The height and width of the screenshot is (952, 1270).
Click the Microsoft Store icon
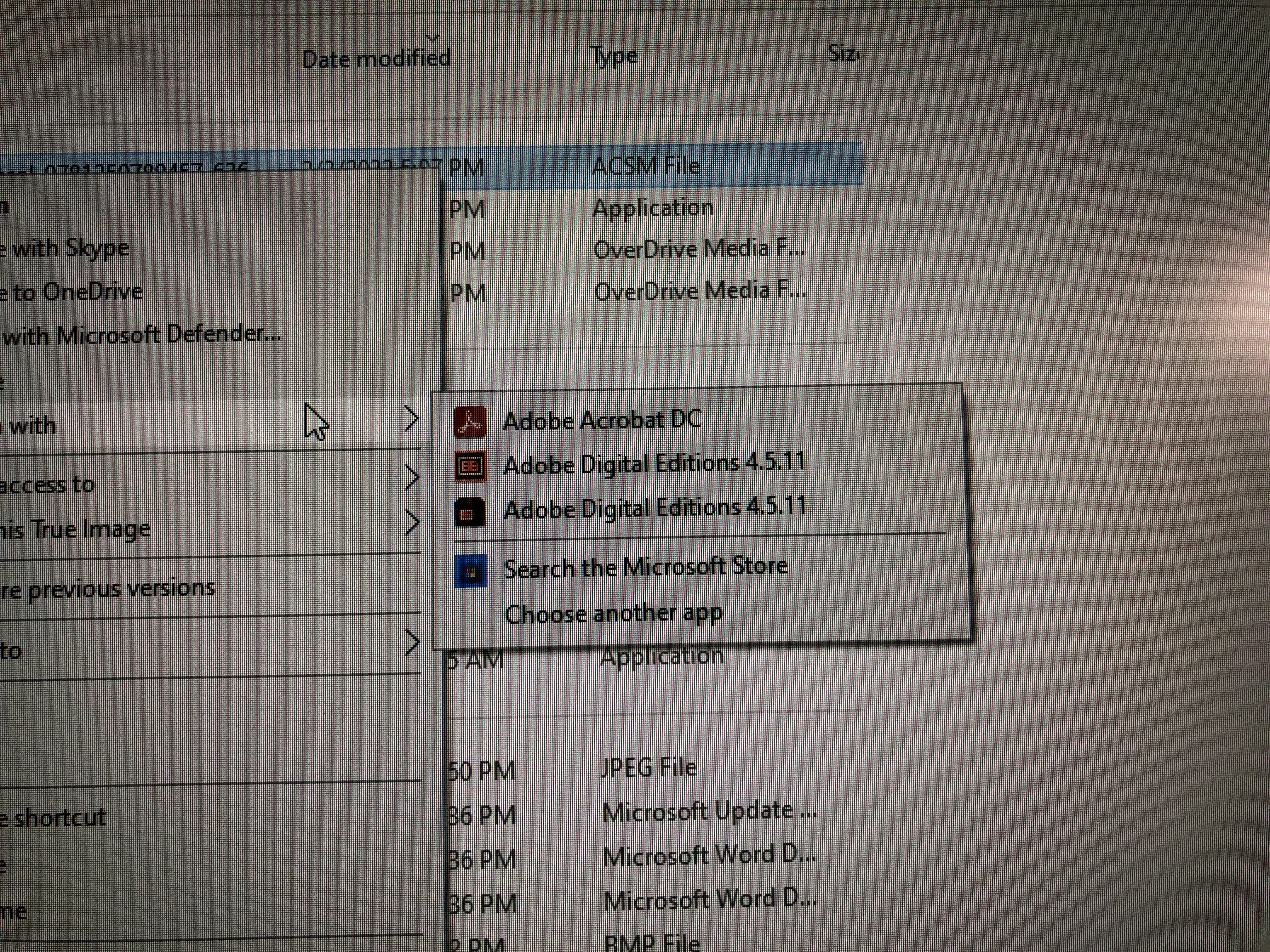(471, 570)
